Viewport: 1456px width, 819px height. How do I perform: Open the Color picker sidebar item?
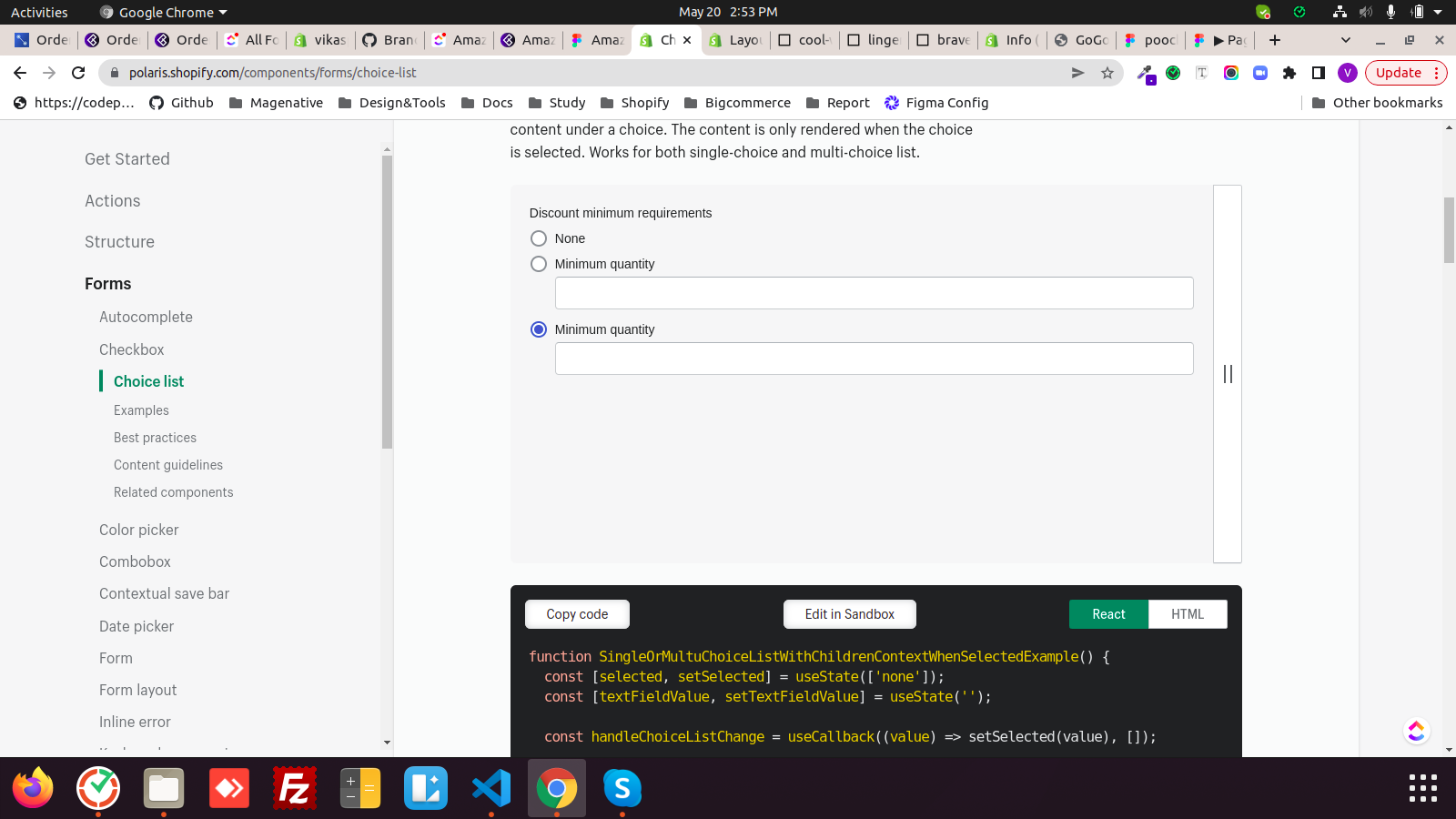click(138, 530)
